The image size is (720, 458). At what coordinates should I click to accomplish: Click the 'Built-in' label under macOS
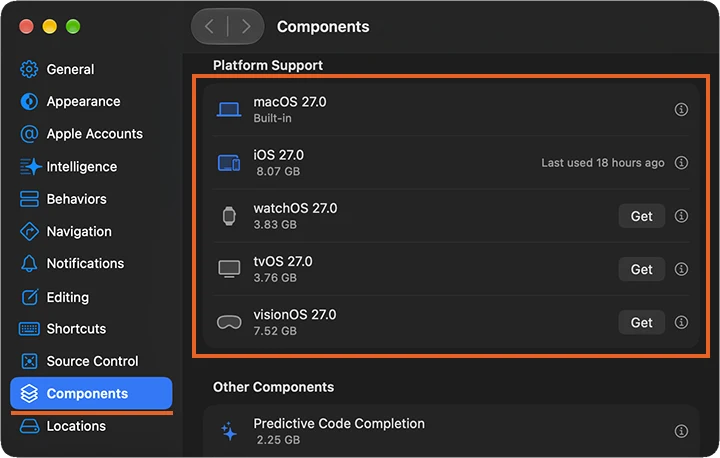[x=272, y=118]
